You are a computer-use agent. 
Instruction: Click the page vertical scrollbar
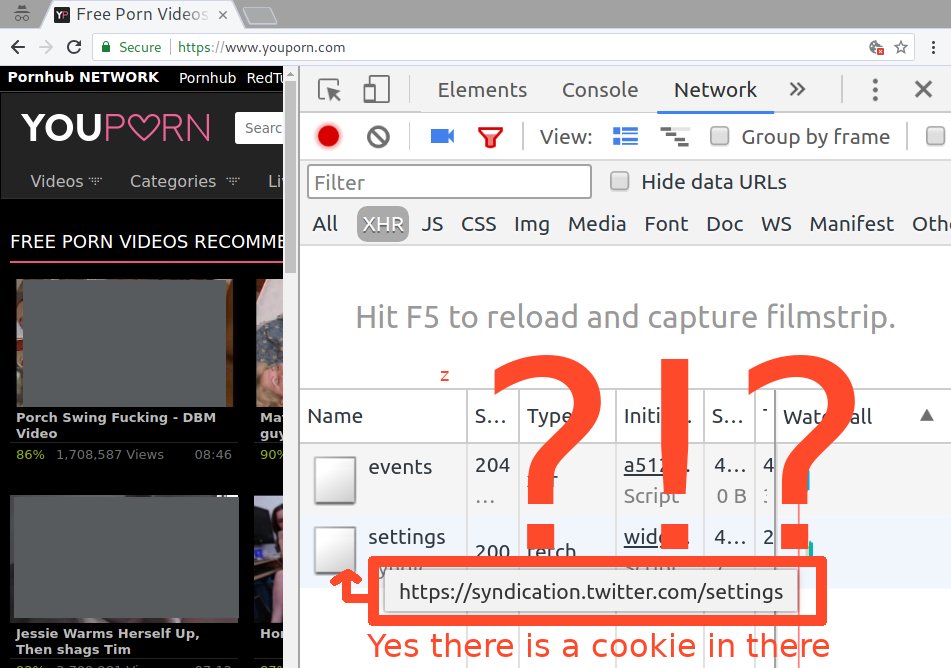click(291, 176)
